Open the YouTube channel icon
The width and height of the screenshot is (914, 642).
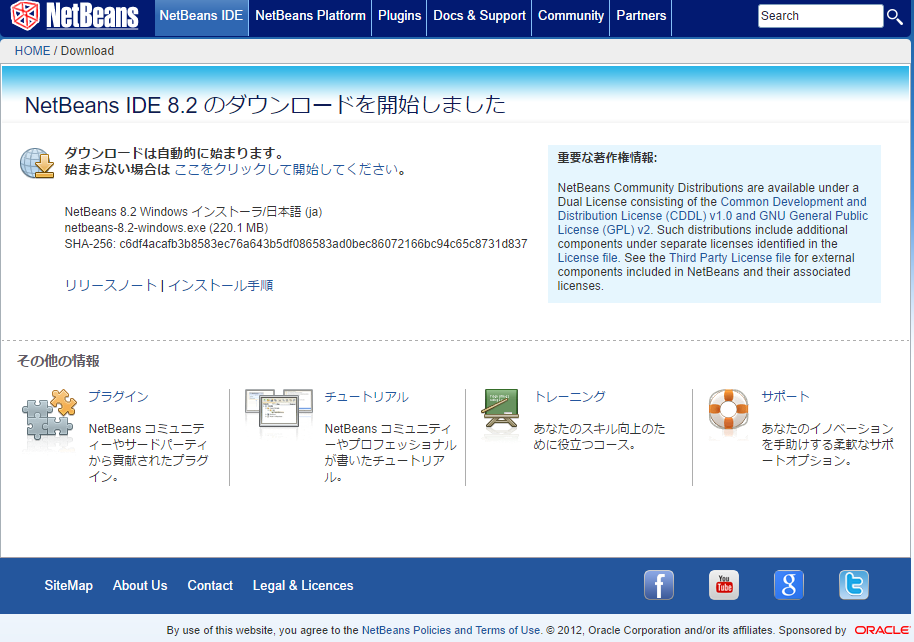click(x=724, y=585)
